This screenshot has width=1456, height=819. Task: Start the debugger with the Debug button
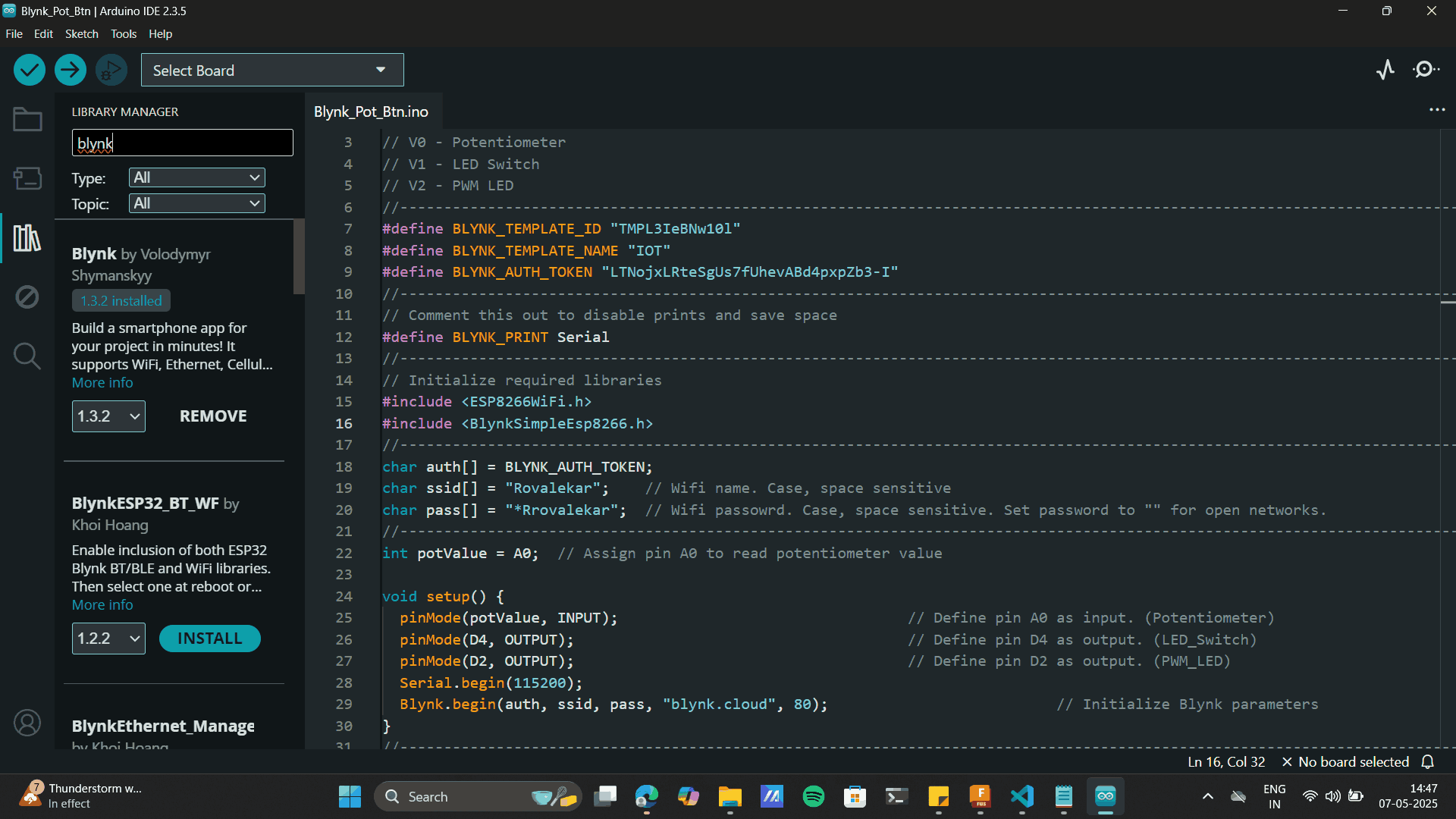[111, 71]
